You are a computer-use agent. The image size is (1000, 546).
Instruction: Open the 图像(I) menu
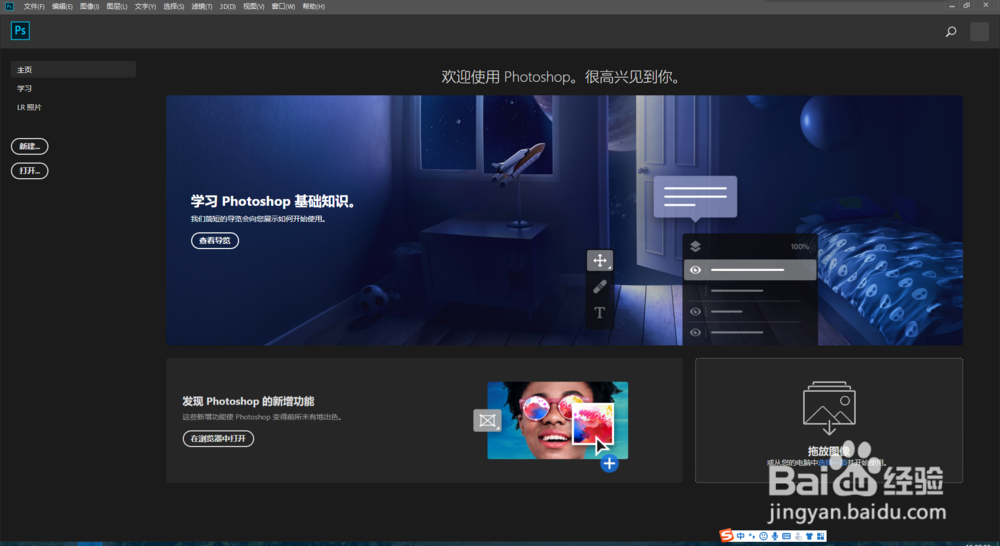click(89, 6)
